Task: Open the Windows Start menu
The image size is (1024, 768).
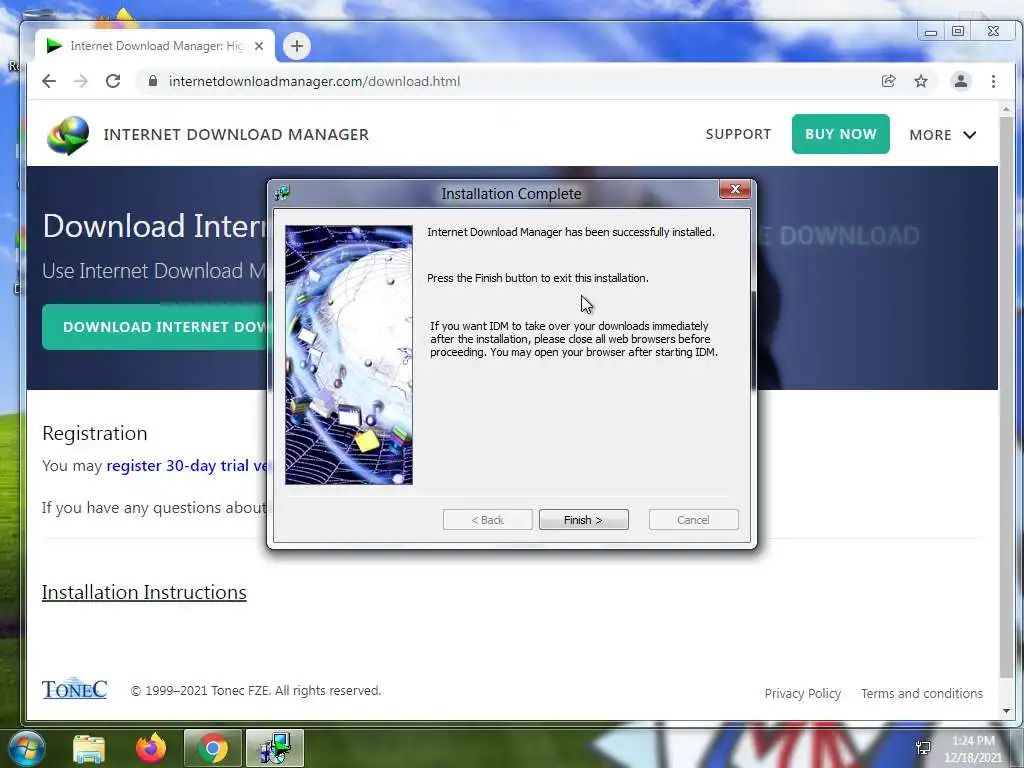Action: [x=26, y=748]
